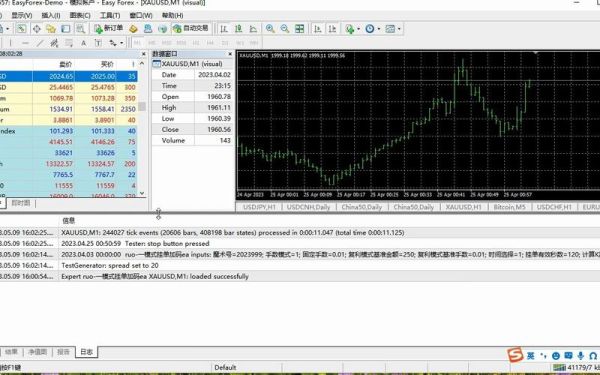
Task: Switch chart to candlesticks view
Action: [x=238, y=29]
